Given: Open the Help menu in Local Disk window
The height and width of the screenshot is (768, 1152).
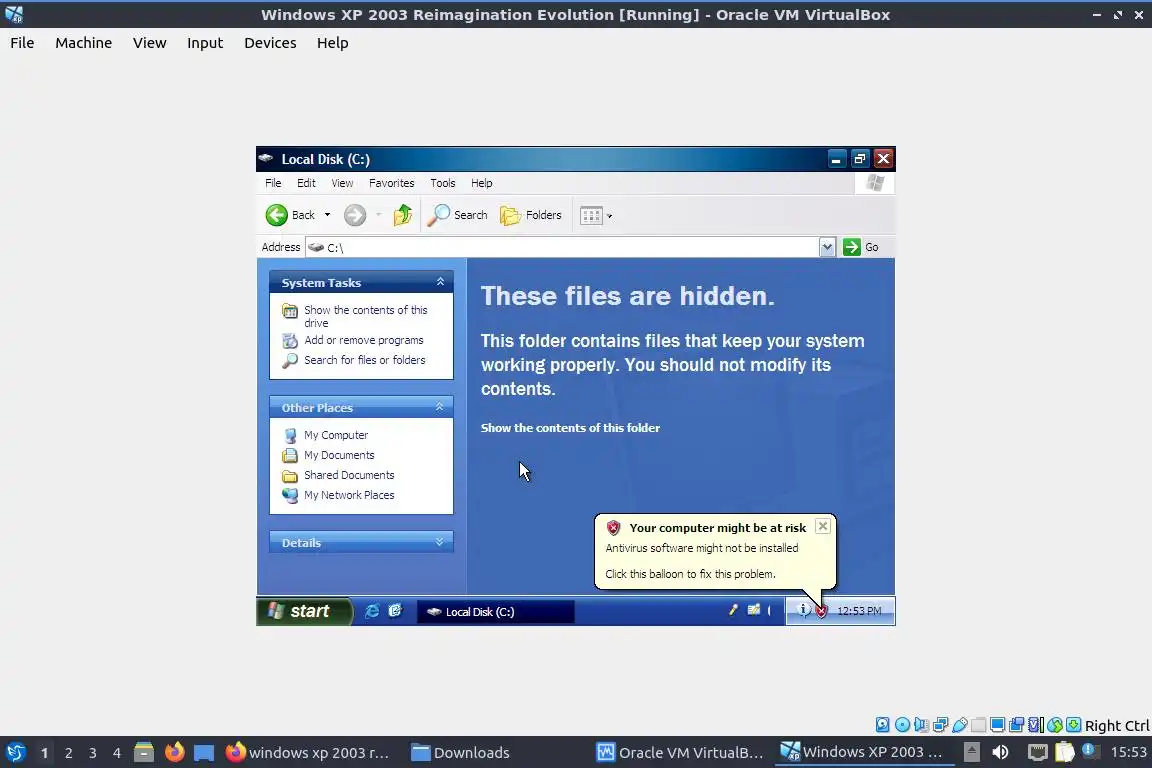Looking at the screenshot, I should coord(482,183).
